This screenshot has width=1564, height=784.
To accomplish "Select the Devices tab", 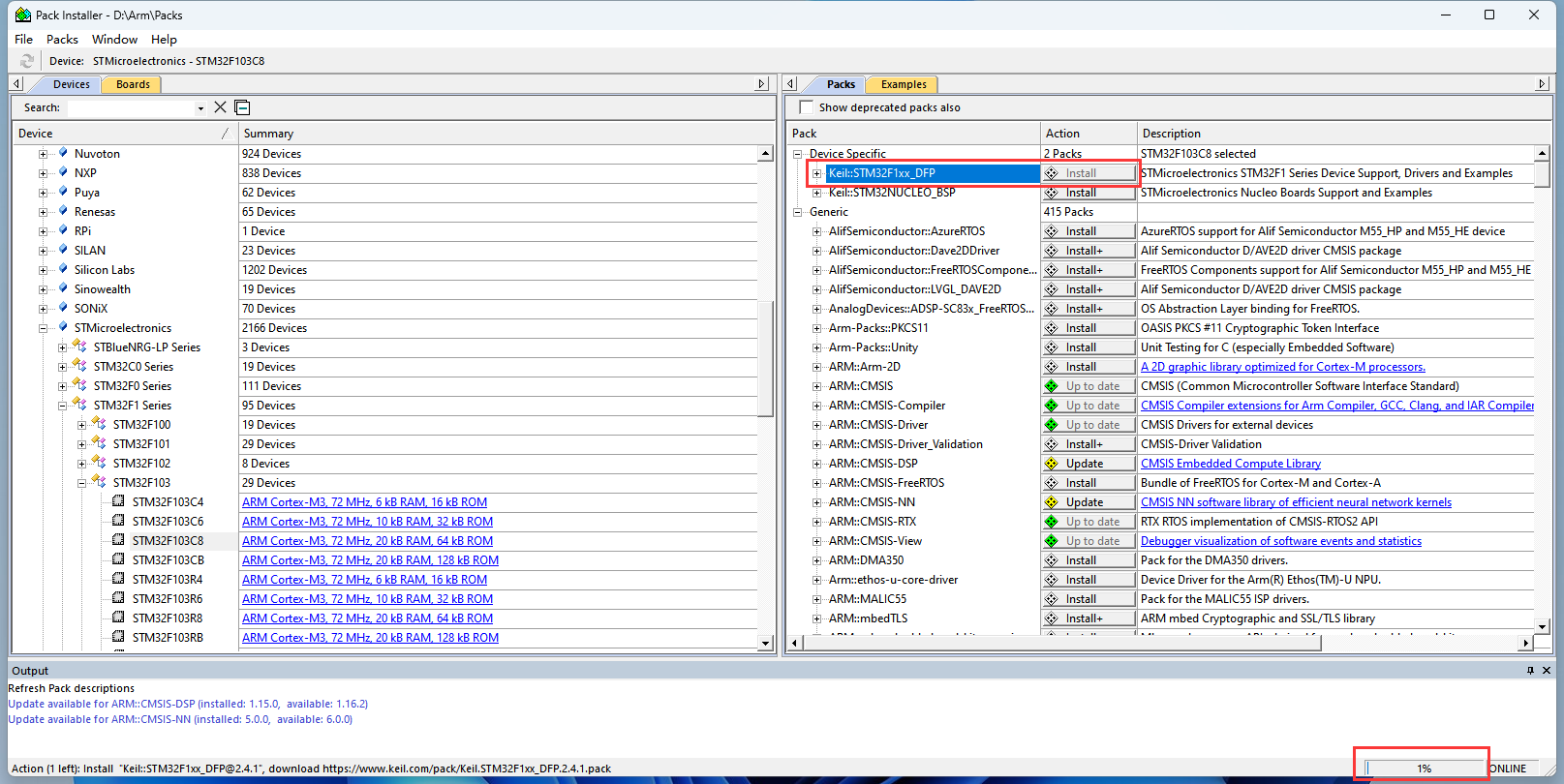I will pyautogui.click(x=71, y=84).
